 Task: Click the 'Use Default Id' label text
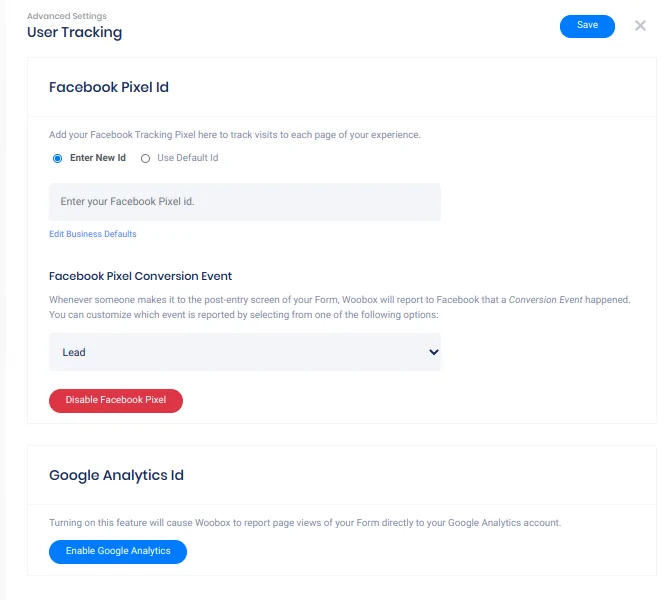[187, 158]
